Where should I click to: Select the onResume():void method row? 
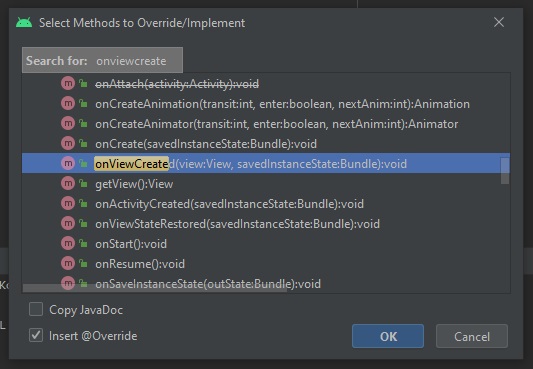coord(266,264)
